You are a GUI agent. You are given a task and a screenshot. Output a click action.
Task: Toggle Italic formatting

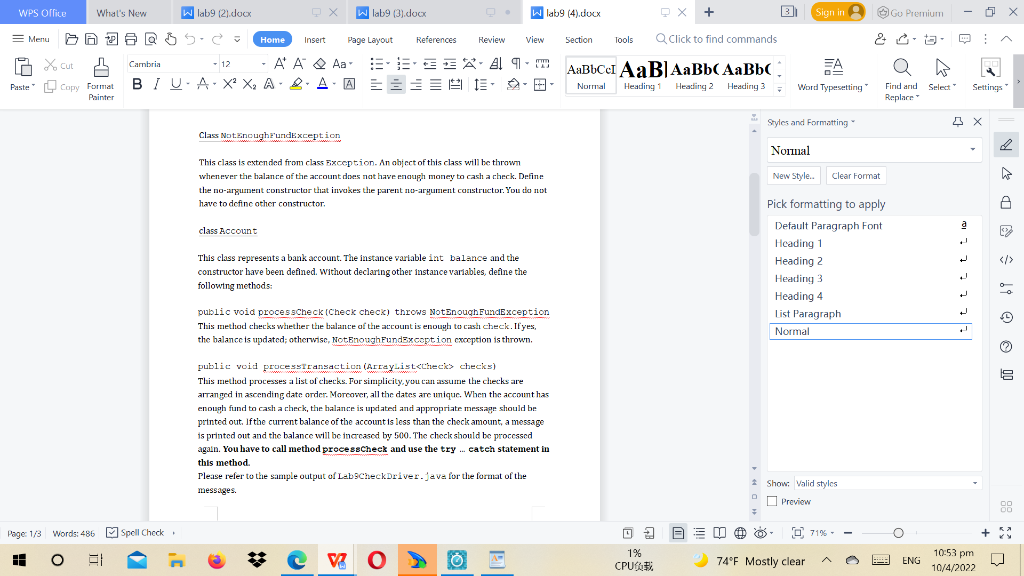157,84
